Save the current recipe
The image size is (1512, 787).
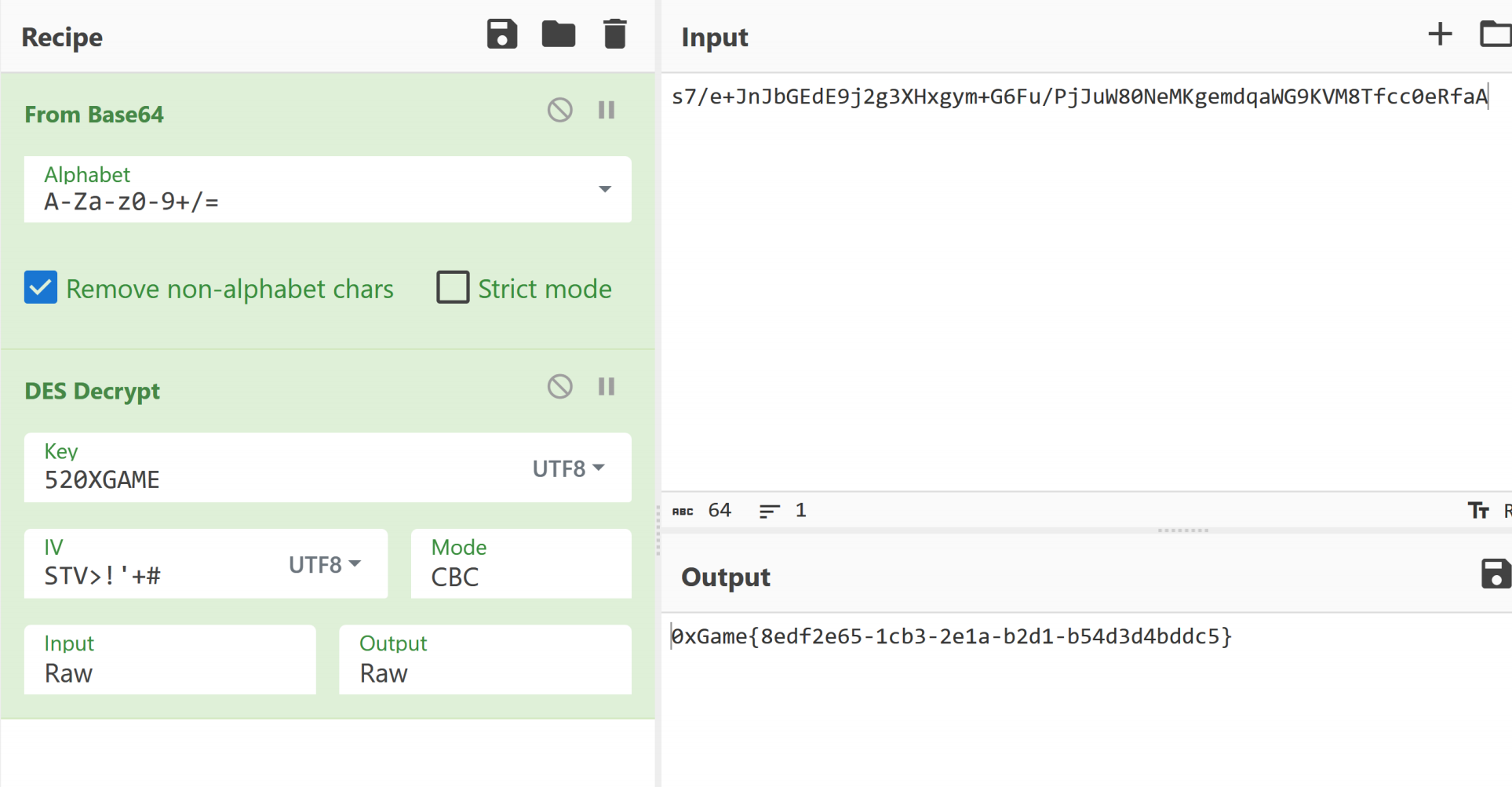click(501, 35)
